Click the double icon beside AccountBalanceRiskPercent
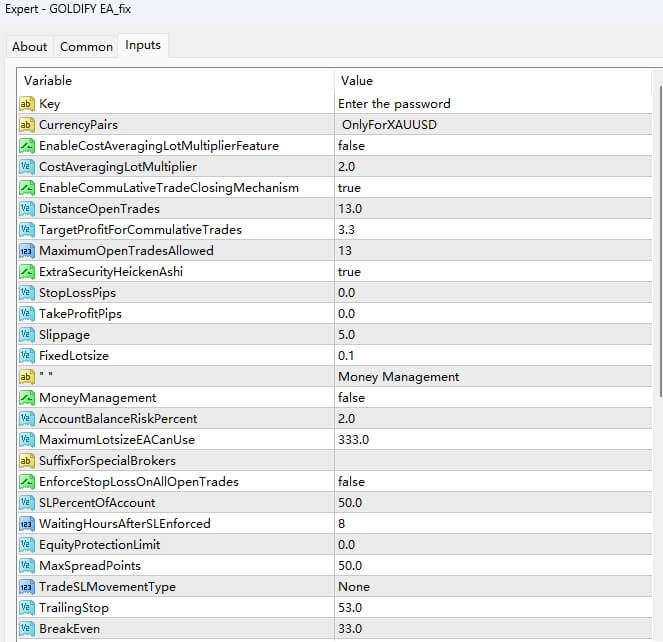663x642 pixels. [x=26, y=419]
